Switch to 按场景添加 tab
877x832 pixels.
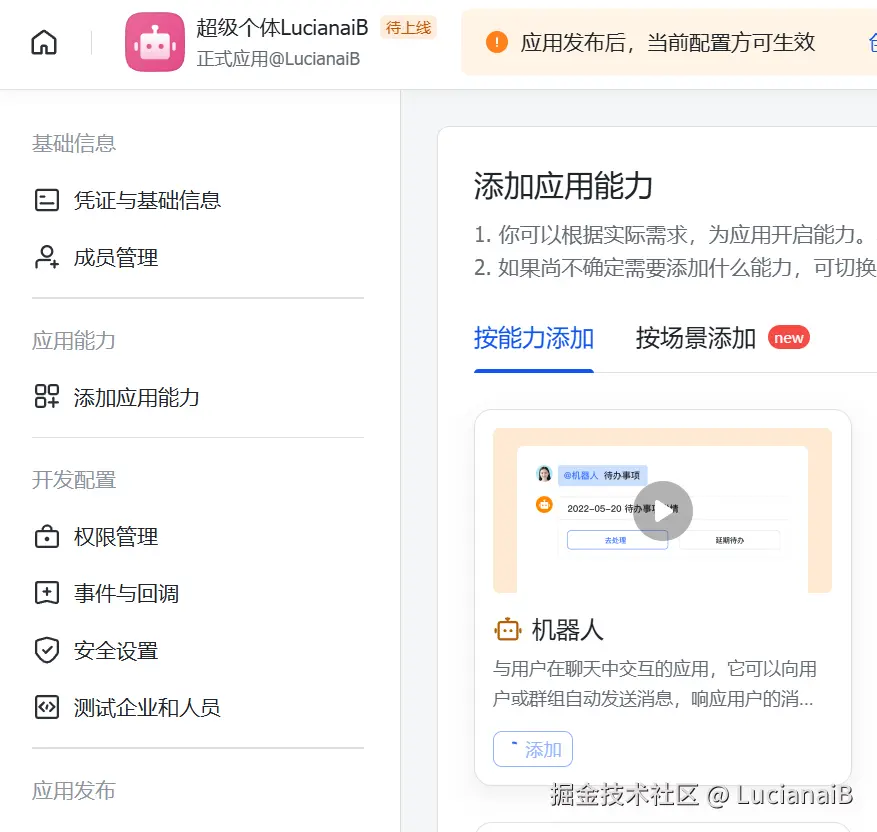point(695,338)
